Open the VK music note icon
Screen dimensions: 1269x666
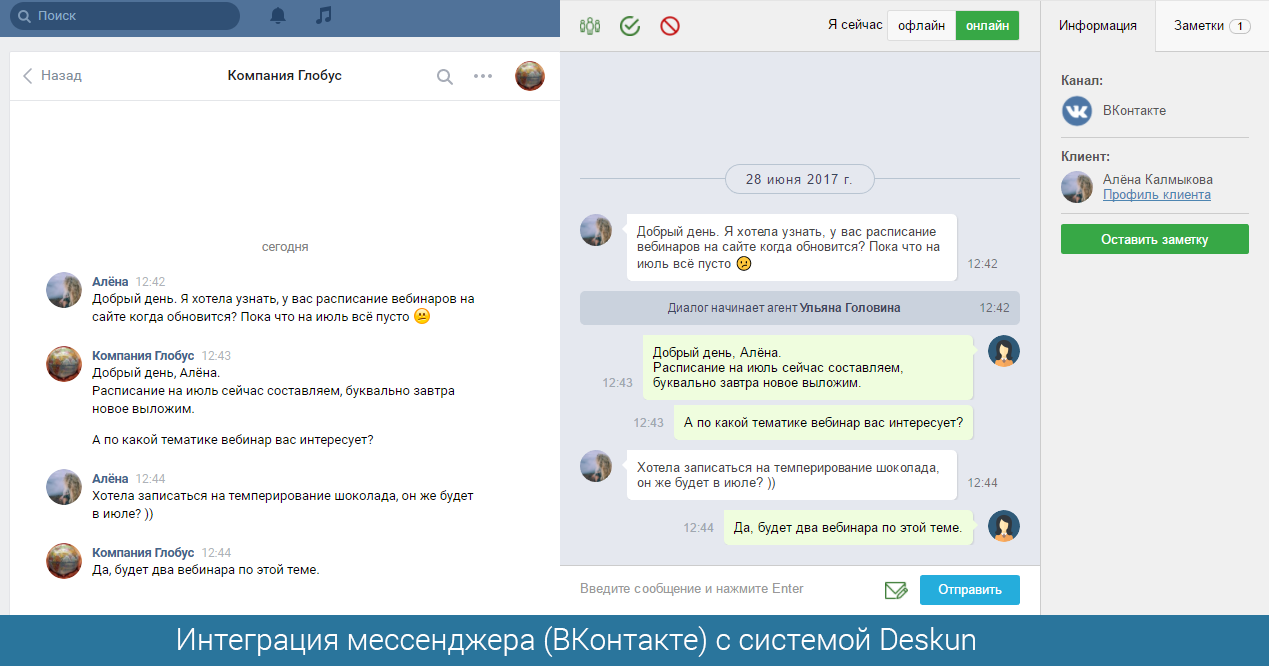(x=323, y=15)
